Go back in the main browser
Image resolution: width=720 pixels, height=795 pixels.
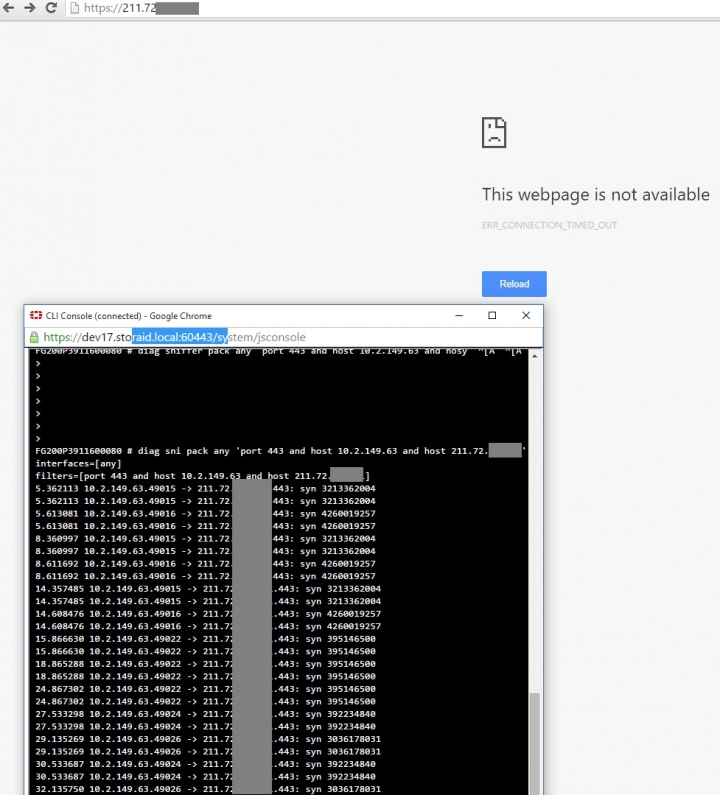9,8
